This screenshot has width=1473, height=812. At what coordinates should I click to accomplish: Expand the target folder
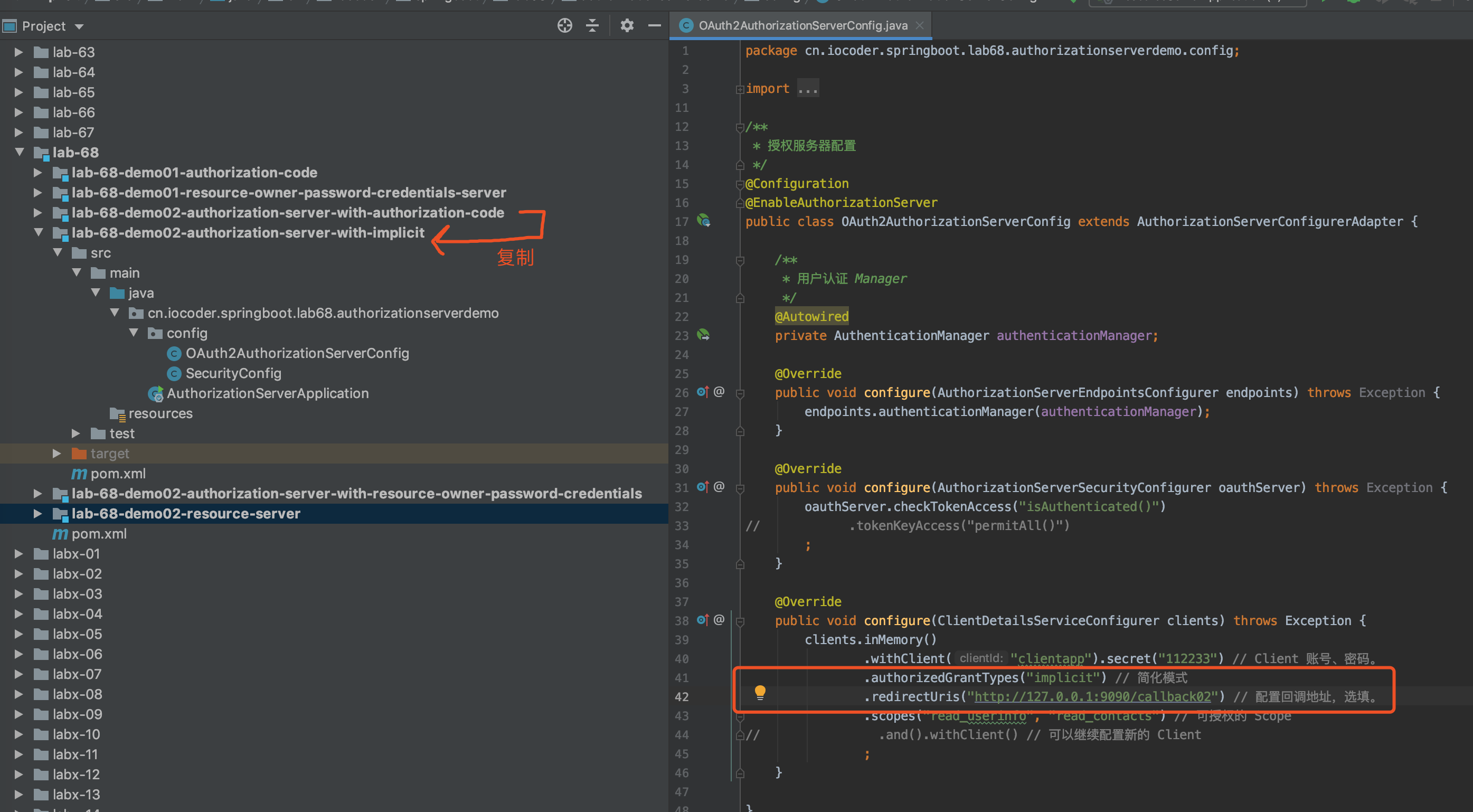coord(56,454)
